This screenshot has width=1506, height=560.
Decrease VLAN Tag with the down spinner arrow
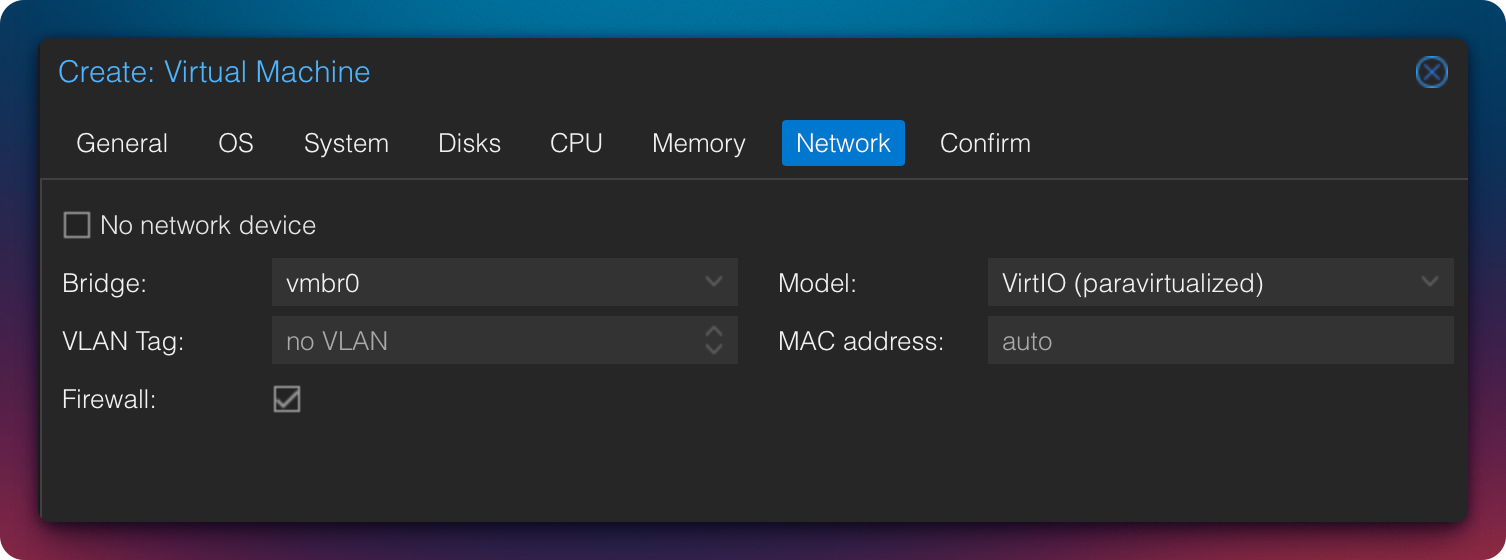coord(714,349)
